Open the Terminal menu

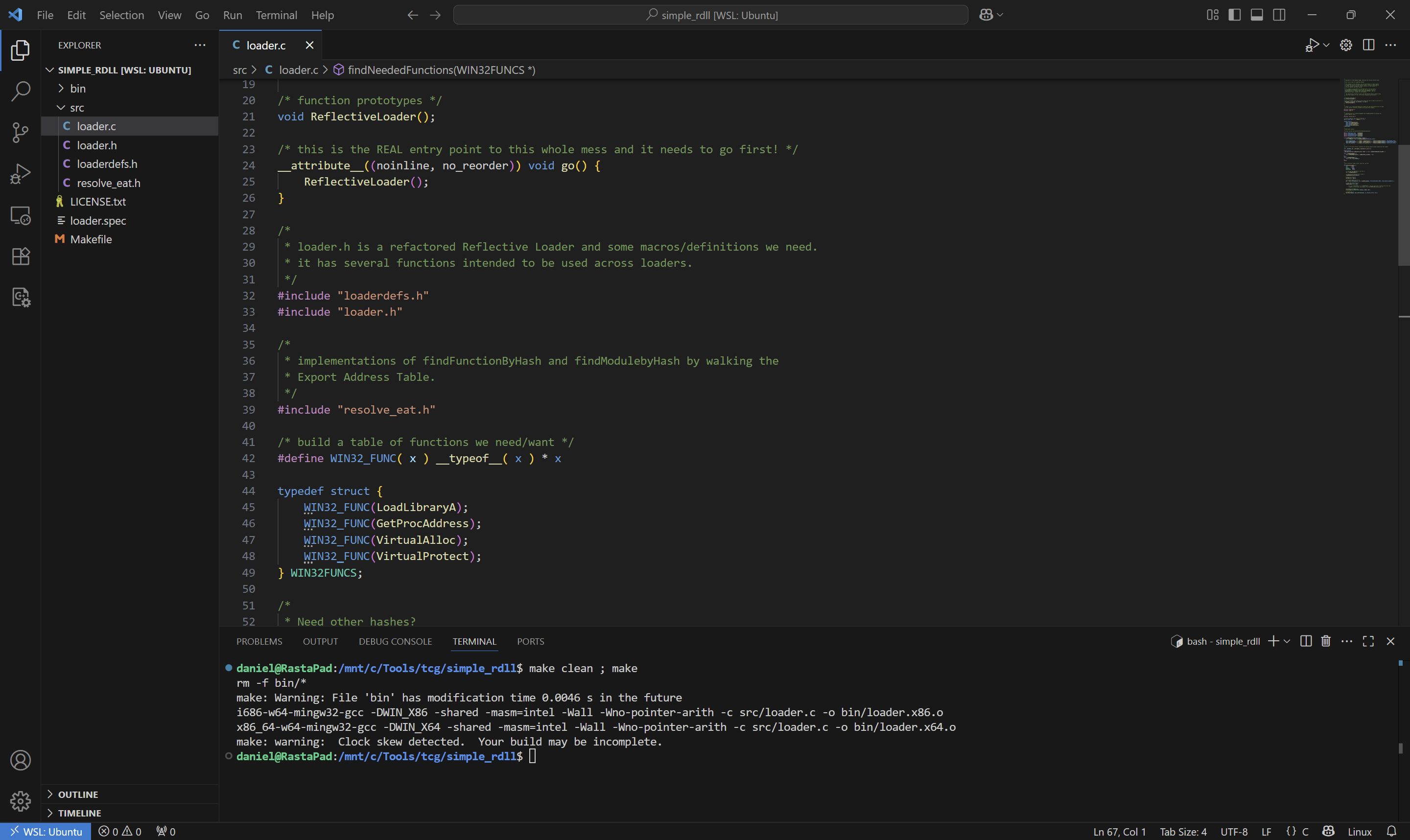click(276, 15)
